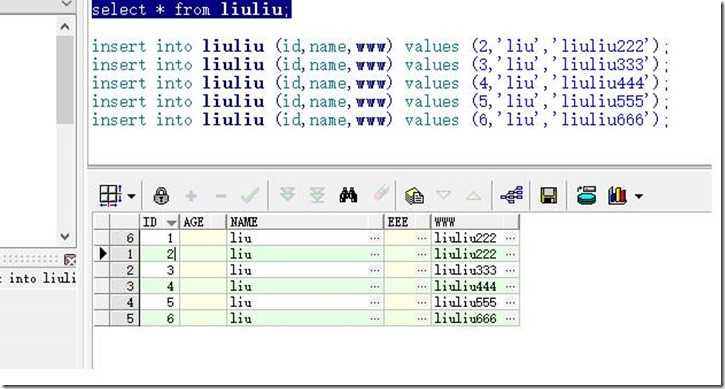Open NAME cell editor in ID 1 row
This screenshot has width=725, height=389.
pyautogui.click(x=375, y=238)
